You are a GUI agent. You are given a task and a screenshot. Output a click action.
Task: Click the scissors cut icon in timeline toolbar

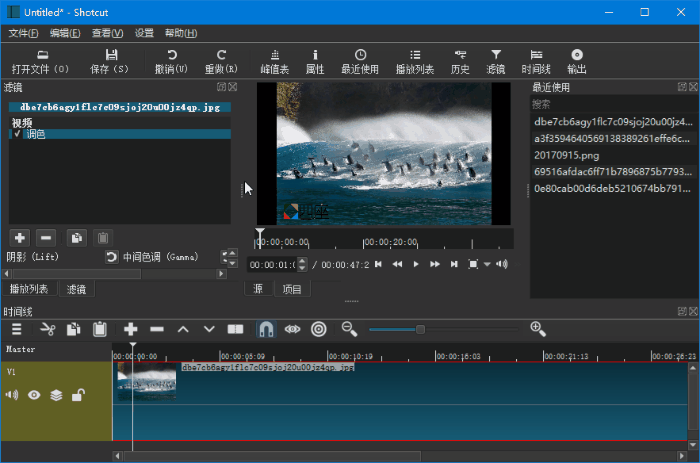tap(47, 328)
